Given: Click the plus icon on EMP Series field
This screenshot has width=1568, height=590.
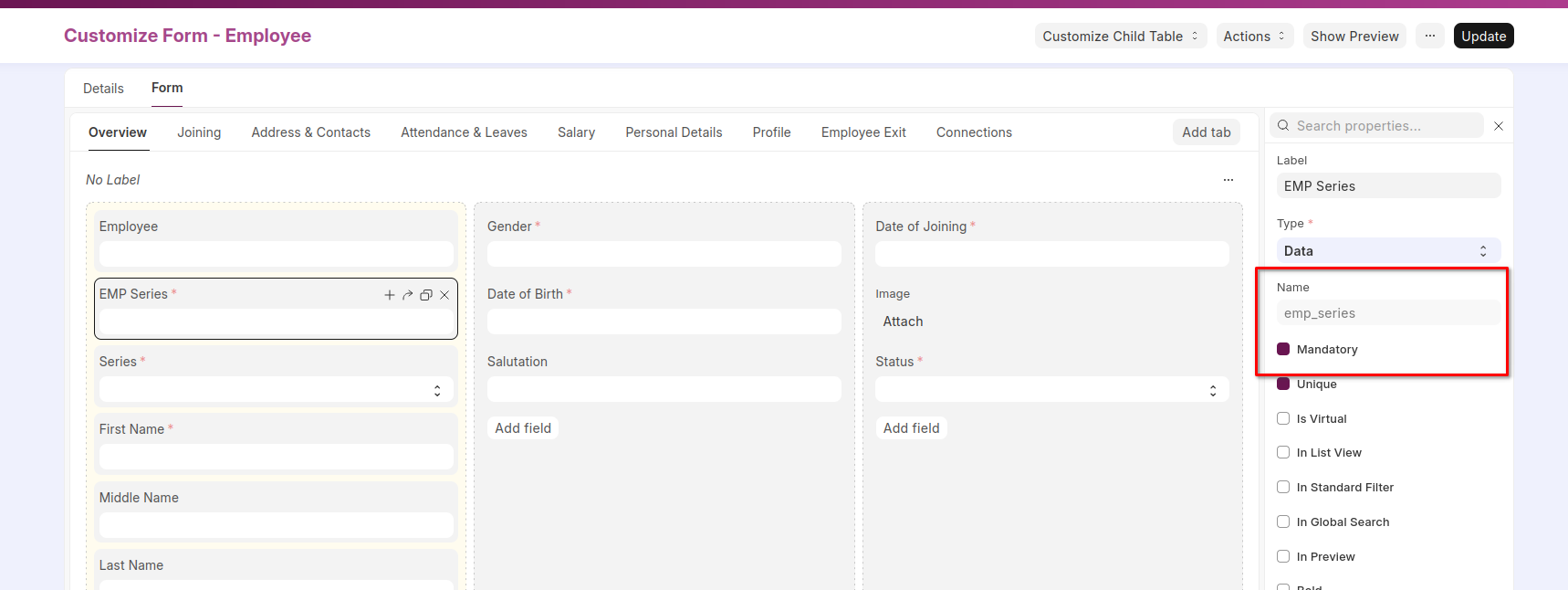Looking at the screenshot, I should [390, 295].
